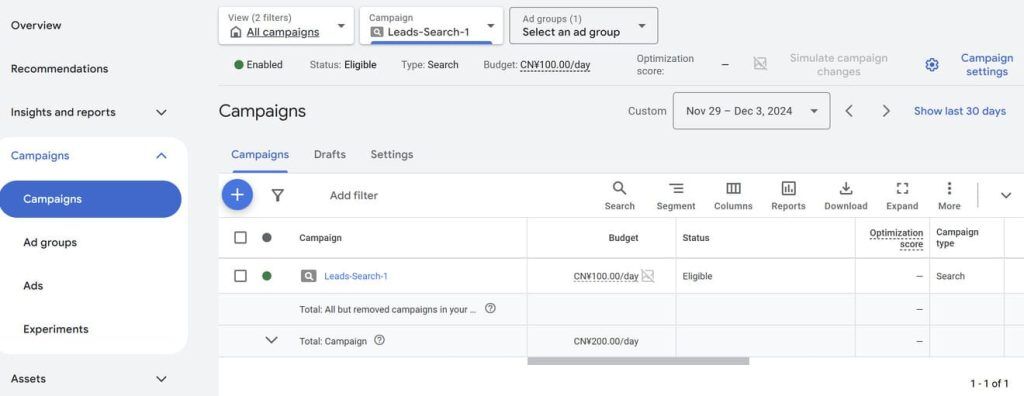Sort by Optimization score column header
The height and width of the screenshot is (396, 1024).
[x=896, y=238]
